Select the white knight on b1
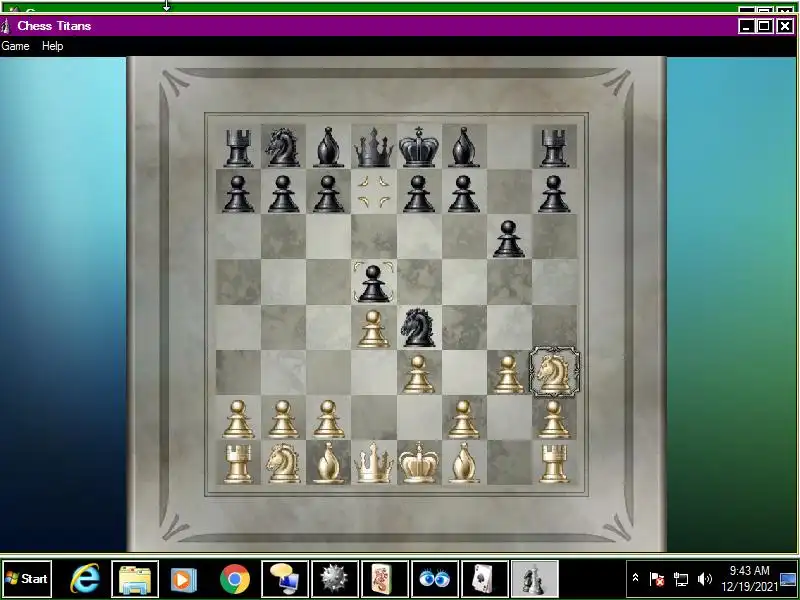 coord(283,462)
